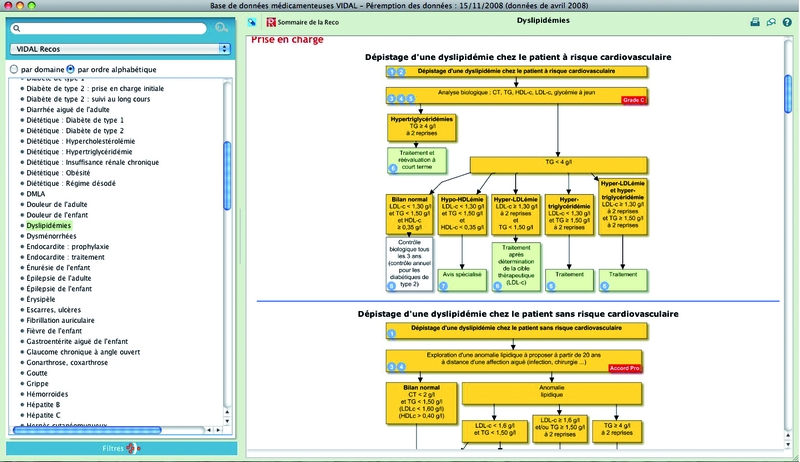Click the magnifier search button
Image resolution: width=800 pixels, height=462 pixels.
(x=220, y=28)
